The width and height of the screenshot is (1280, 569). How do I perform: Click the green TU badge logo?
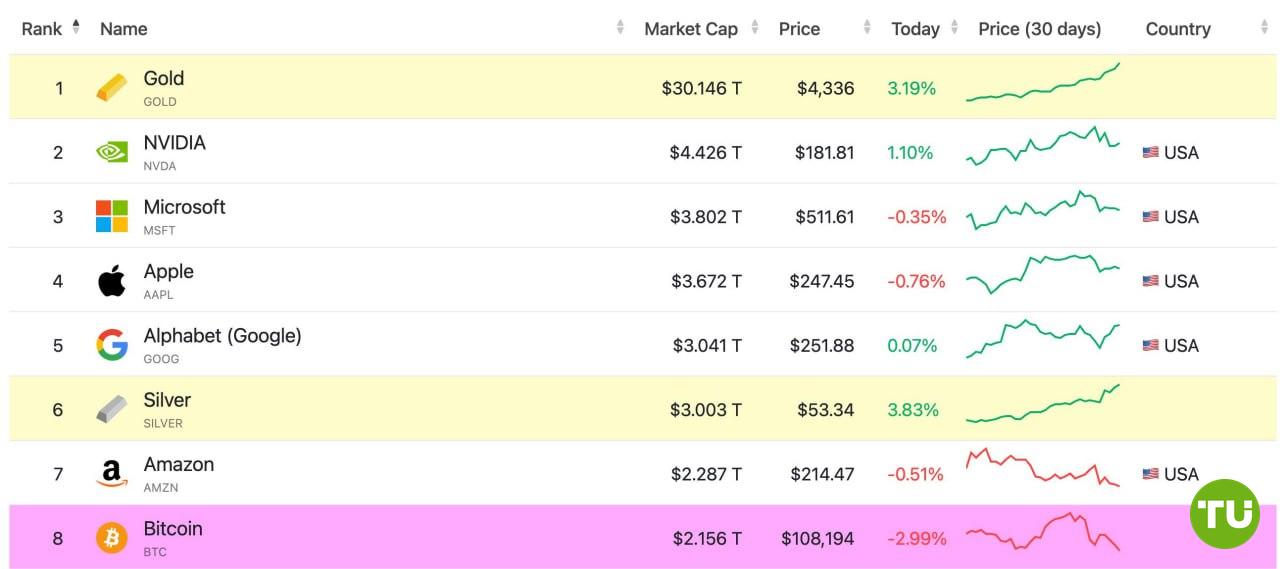1224,513
